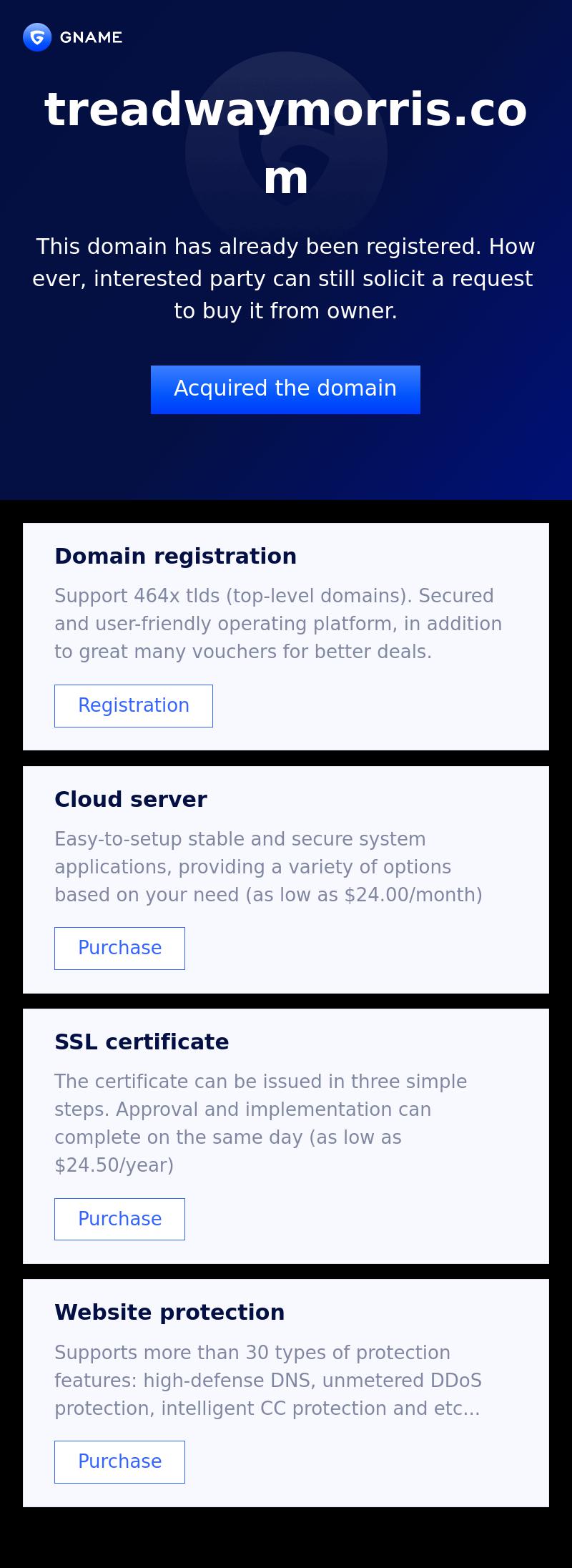Click the SSL certificate $24.50/year description
The height and width of the screenshot is (1568, 572).
click(x=261, y=1122)
